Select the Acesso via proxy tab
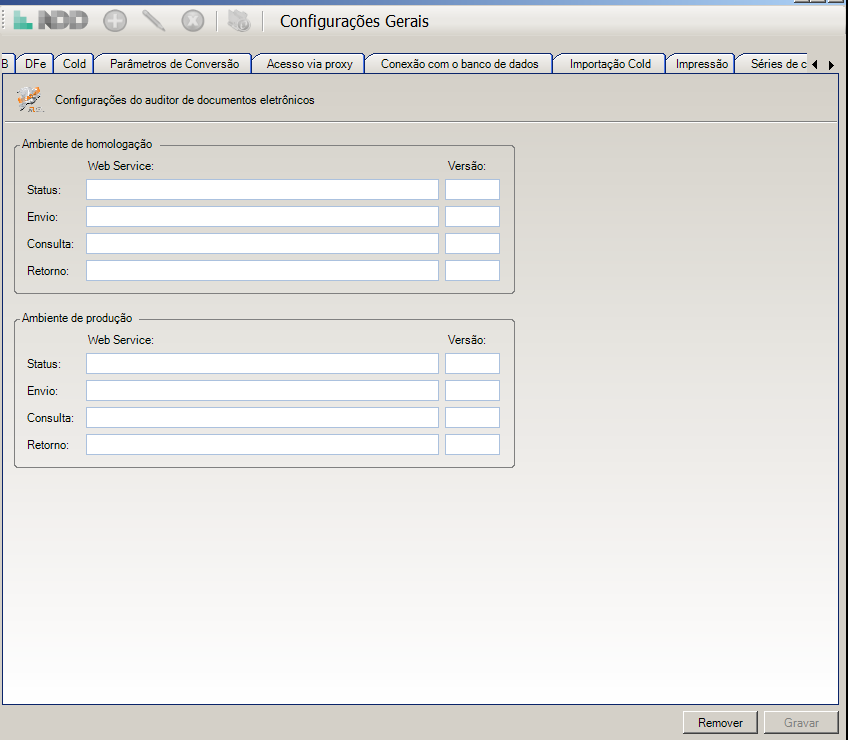 (x=309, y=64)
